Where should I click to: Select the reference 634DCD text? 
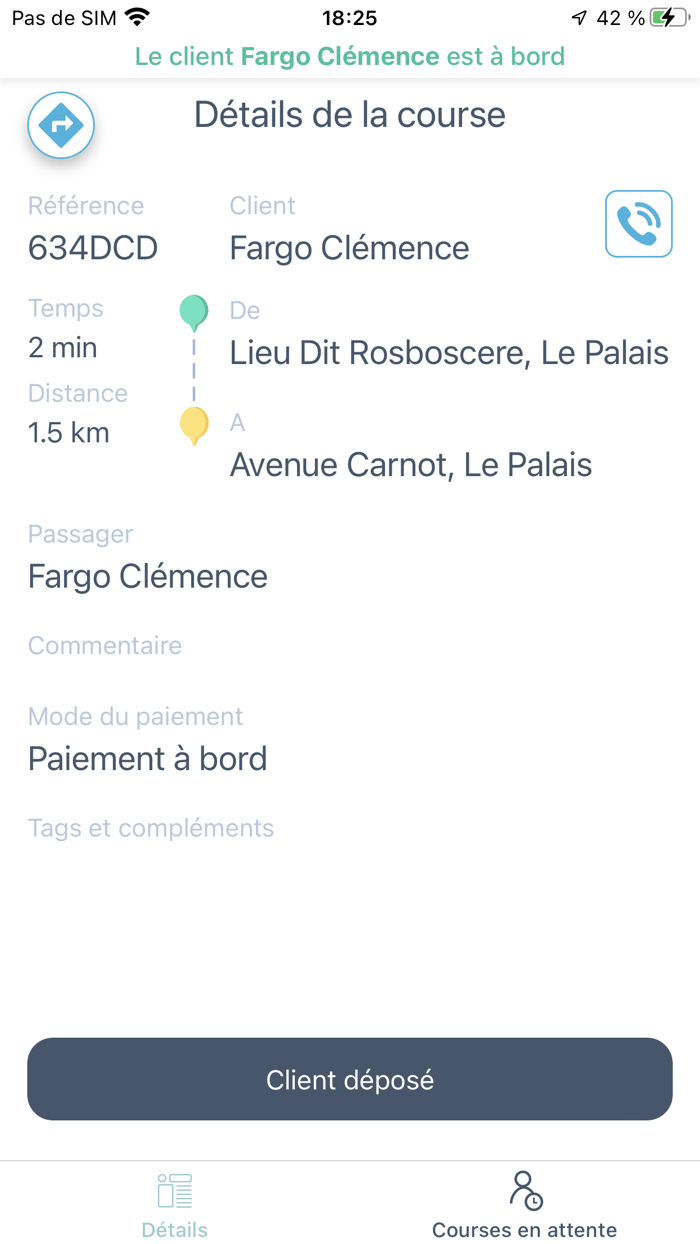point(92,247)
